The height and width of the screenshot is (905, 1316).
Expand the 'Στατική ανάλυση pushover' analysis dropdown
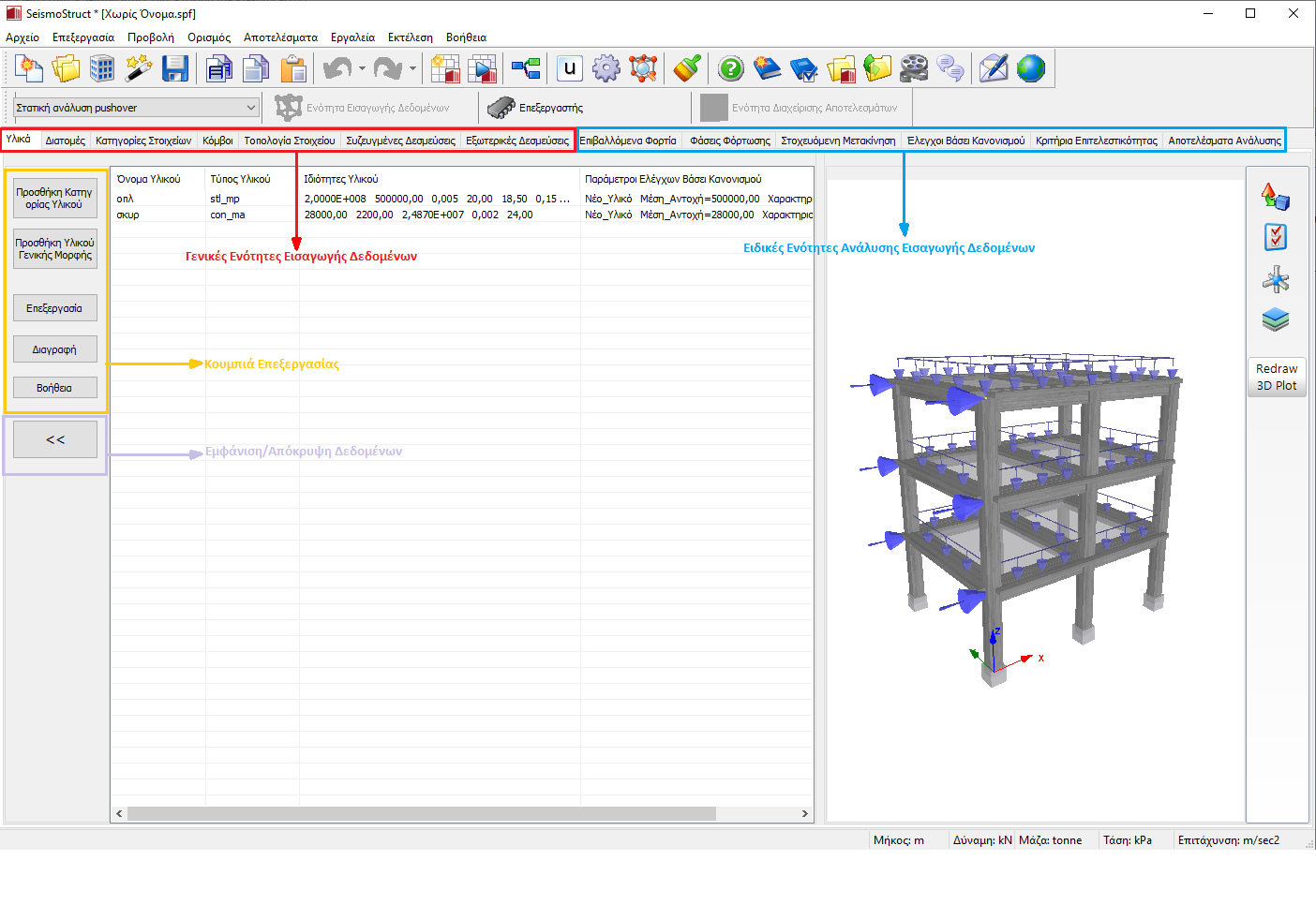click(250, 108)
